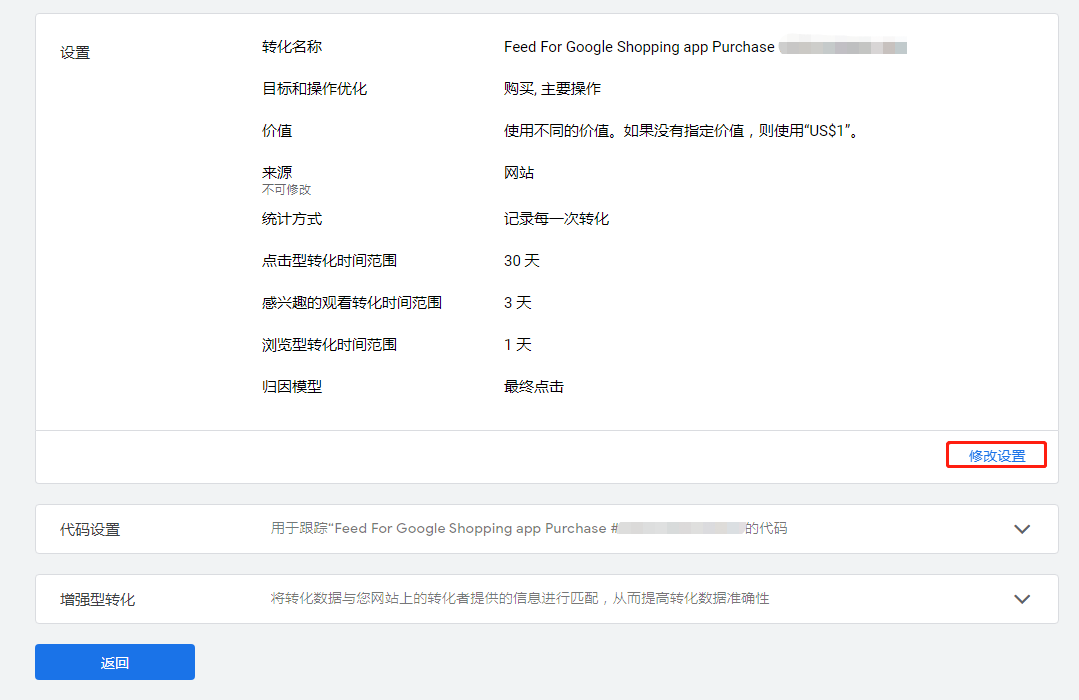Expand the 增强型转化 section chevron
Image resolution: width=1079 pixels, height=700 pixels.
tap(1022, 599)
